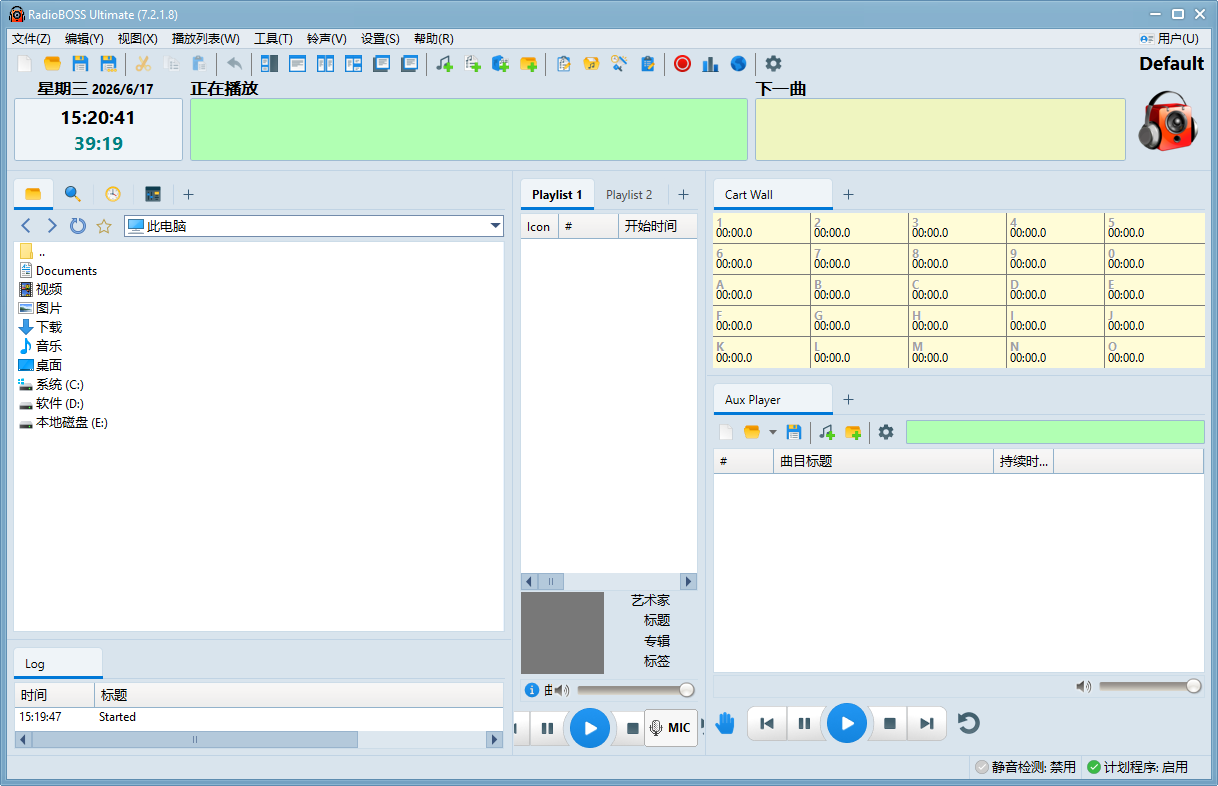Image resolution: width=1218 pixels, height=786 pixels.
Task: Mute the Aux Player speaker icon
Action: pyautogui.click(x=1083, y=686)
